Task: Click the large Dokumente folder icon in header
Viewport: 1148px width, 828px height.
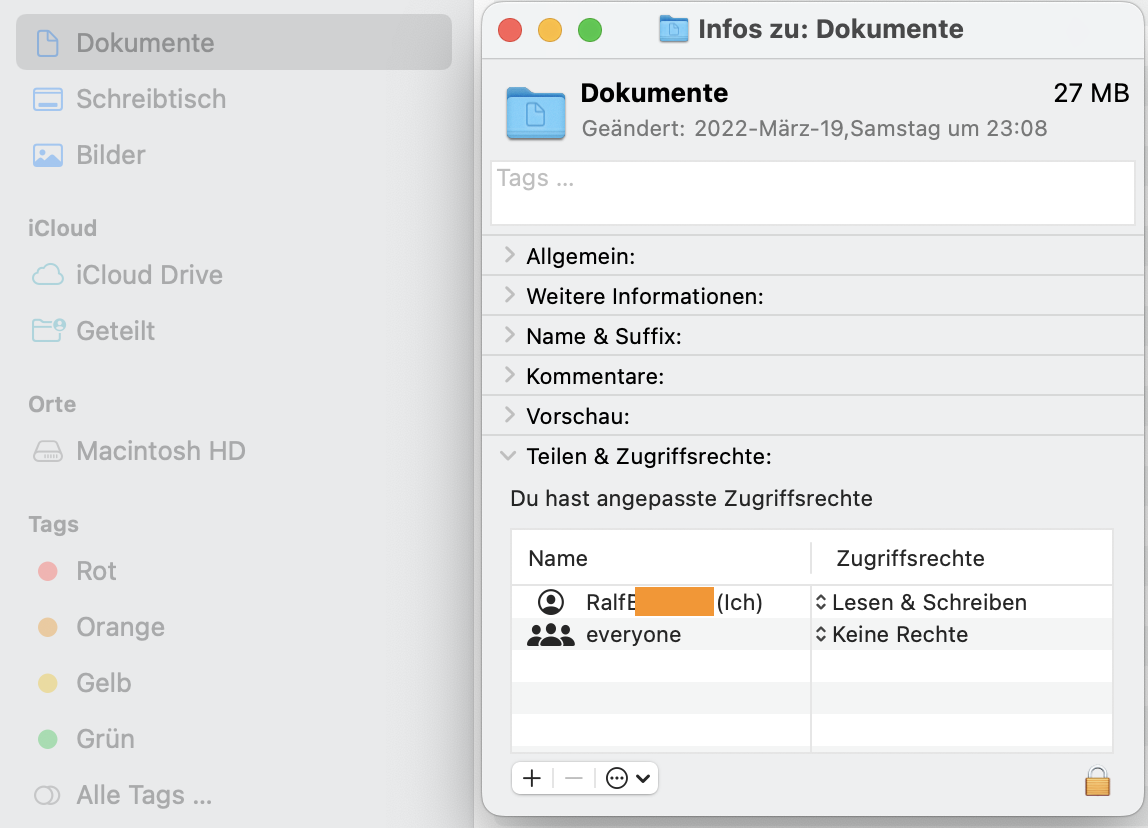Action: (x=537, y=112)
